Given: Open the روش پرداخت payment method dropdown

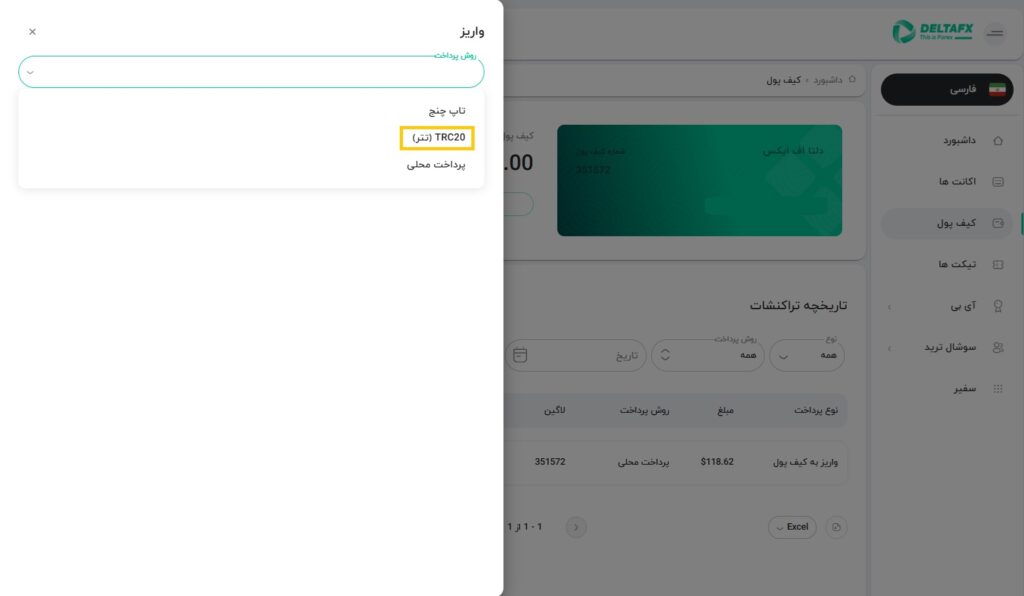Looking at the screenshot, I should point(251,72).
